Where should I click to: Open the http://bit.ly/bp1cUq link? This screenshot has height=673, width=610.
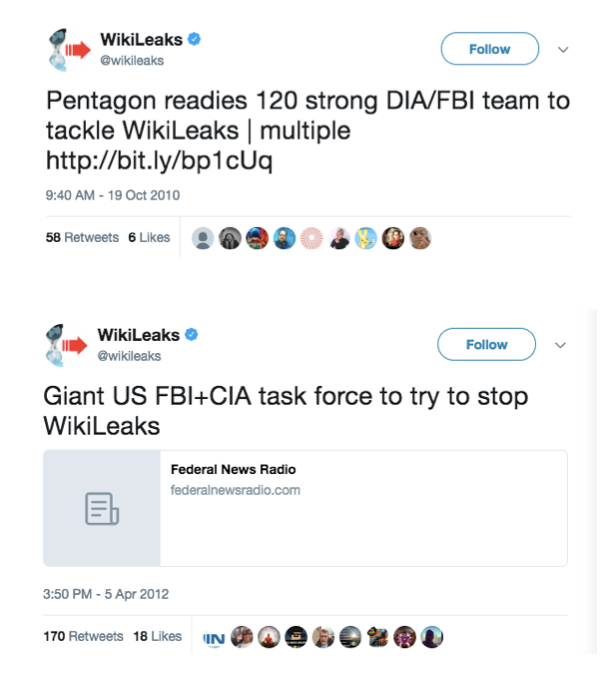[x=159, y=161]
